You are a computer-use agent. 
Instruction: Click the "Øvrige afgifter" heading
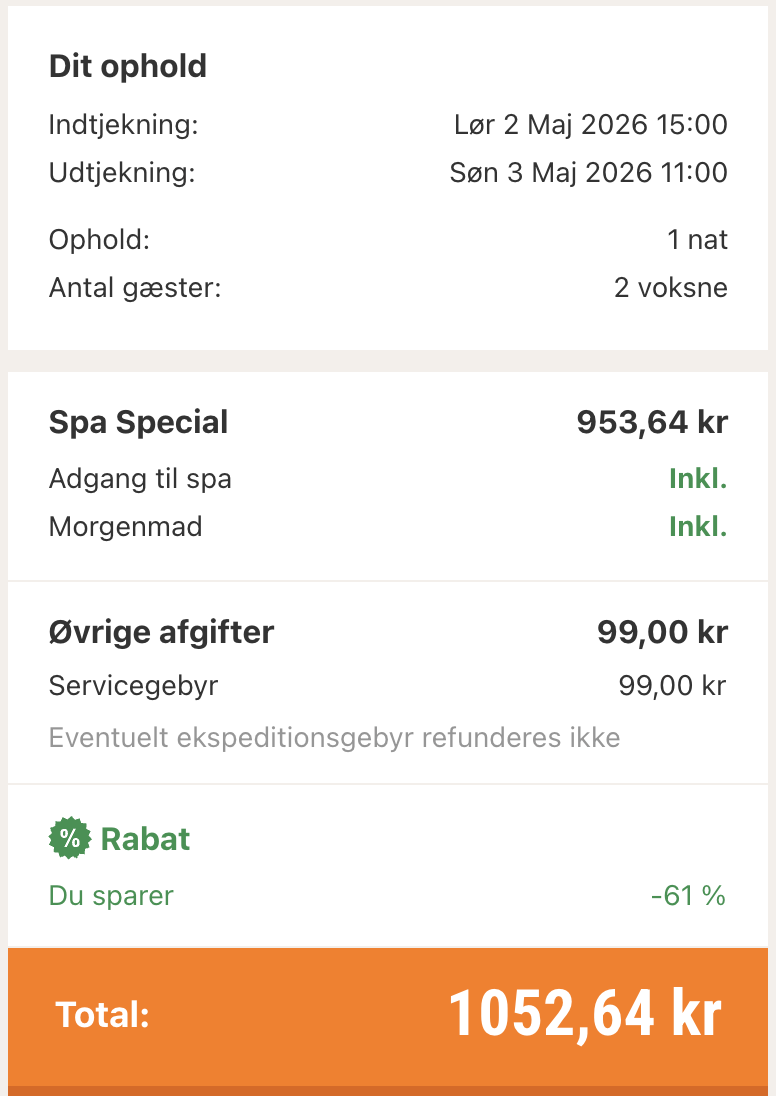[161, 632]
